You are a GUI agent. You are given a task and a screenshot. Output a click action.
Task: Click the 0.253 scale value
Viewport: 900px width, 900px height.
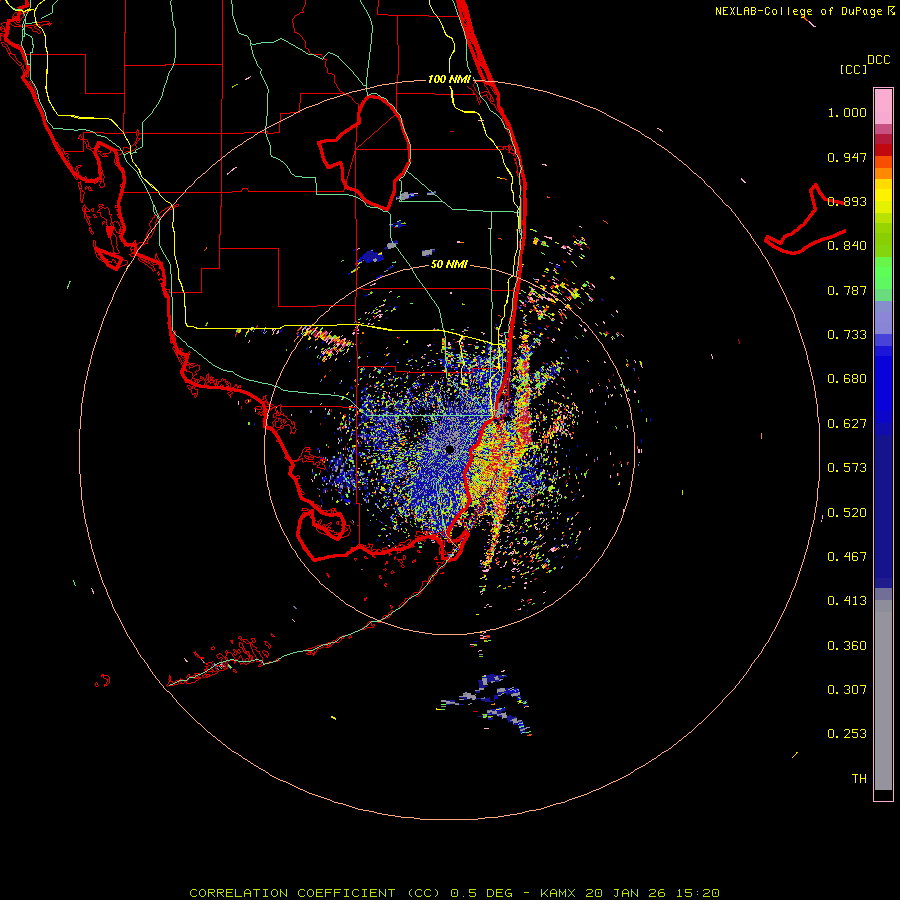click(x=847, y=734)
